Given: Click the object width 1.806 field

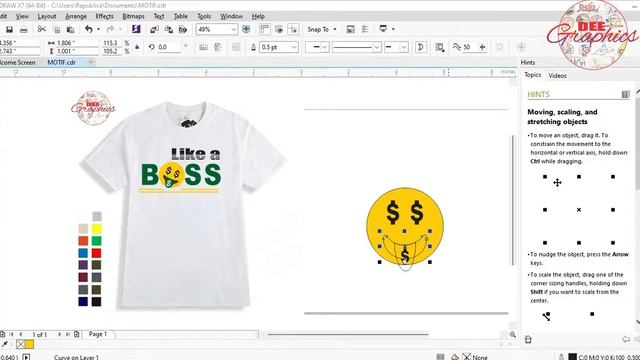Looking at the screenshot, I should click(x=77, y=43).
